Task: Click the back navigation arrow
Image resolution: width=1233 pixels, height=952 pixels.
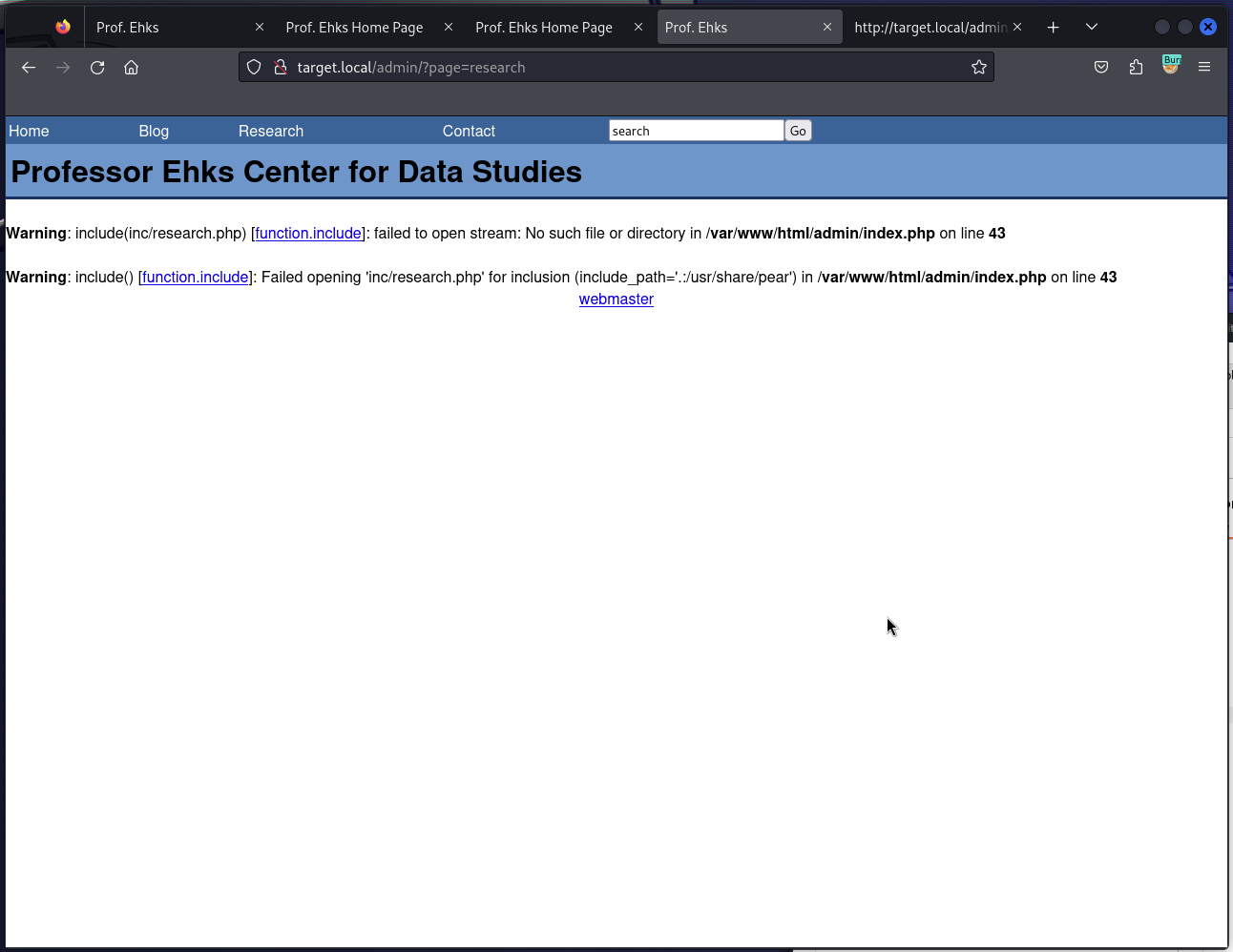Action: [x=29, y=67]
